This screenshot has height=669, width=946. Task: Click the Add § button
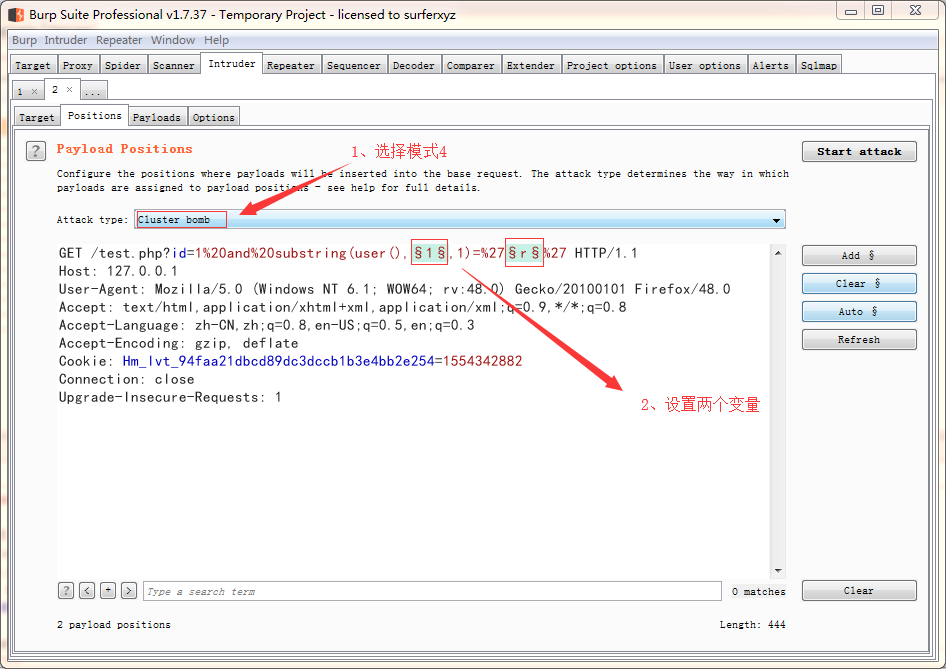pos(859,256)
